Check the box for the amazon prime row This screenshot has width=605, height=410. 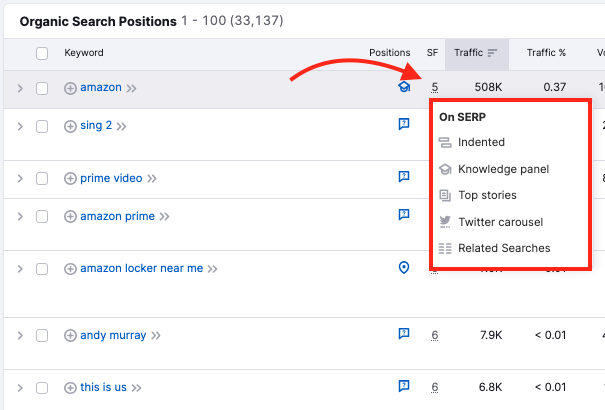(x=42, y=216)
